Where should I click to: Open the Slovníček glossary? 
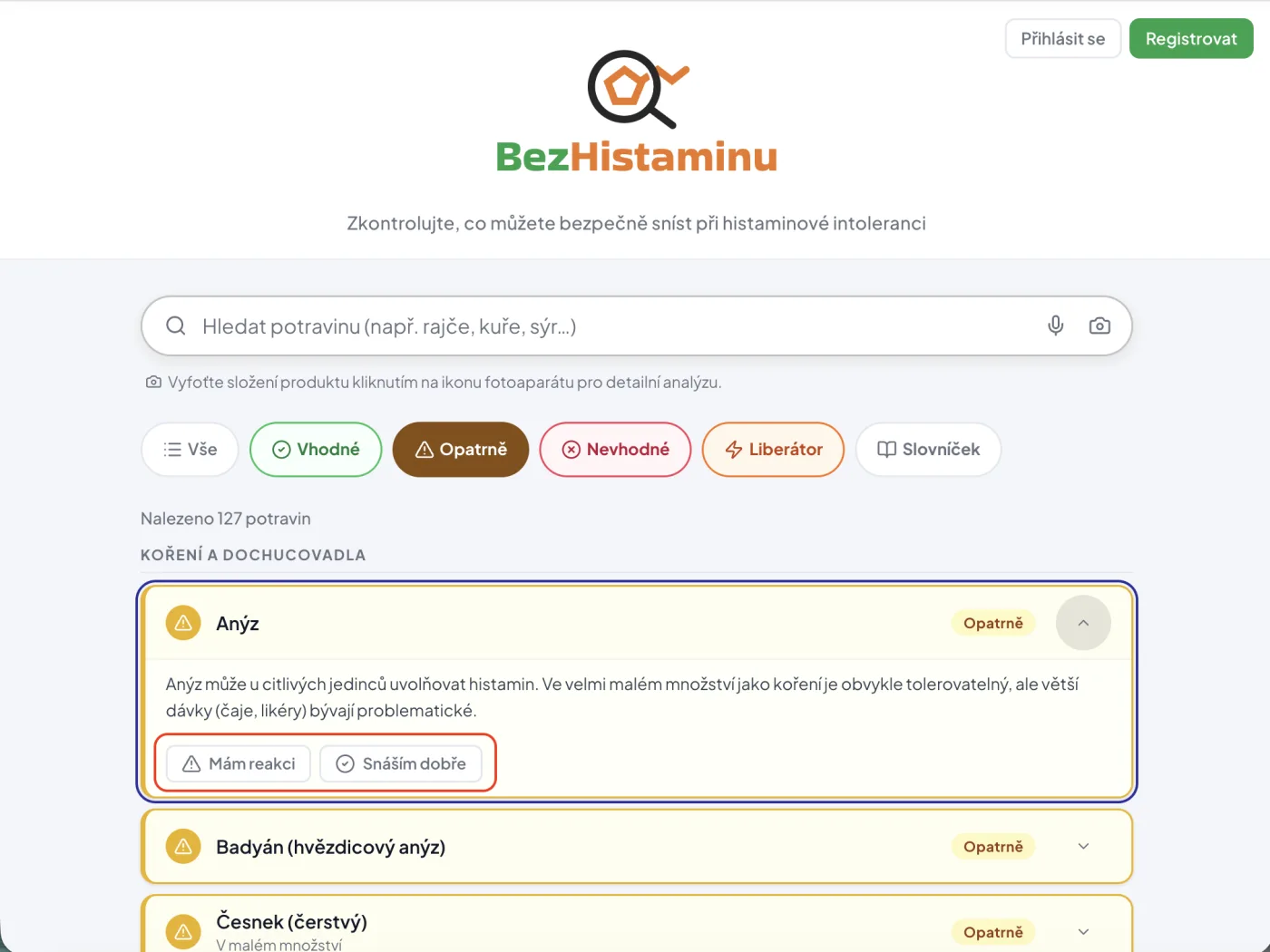928,450
